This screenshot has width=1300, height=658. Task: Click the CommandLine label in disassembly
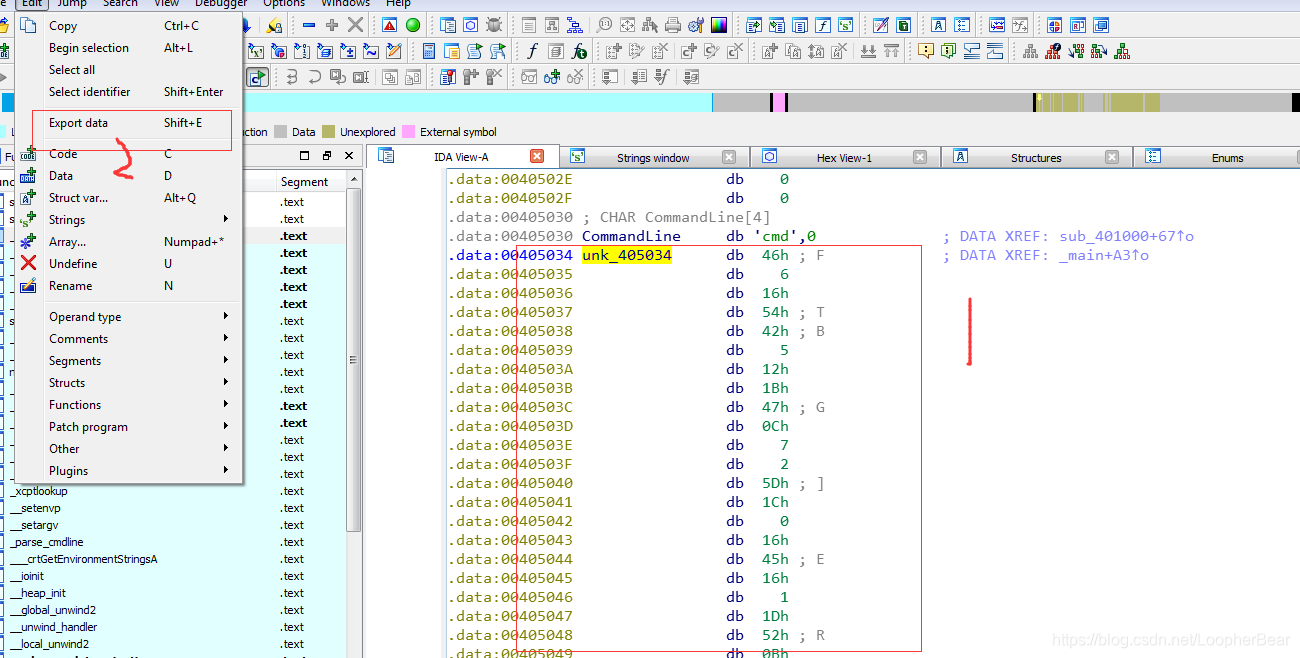(x=631, y=236)
